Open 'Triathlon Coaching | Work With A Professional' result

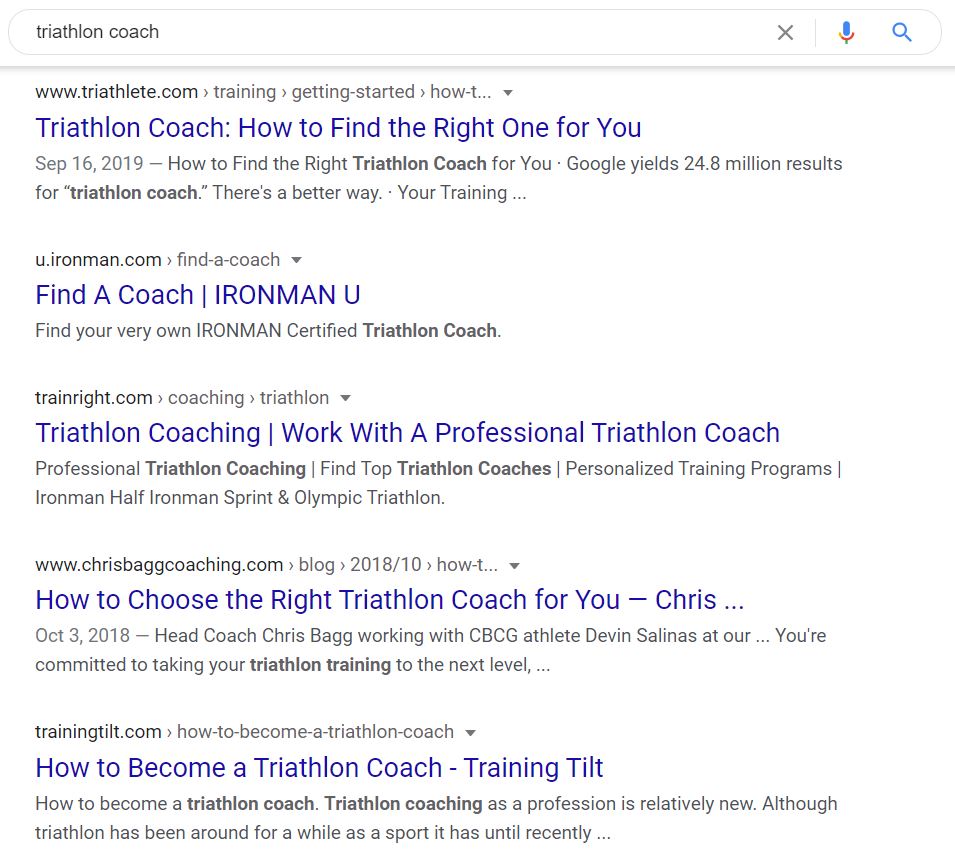click(x=407, y=433)
